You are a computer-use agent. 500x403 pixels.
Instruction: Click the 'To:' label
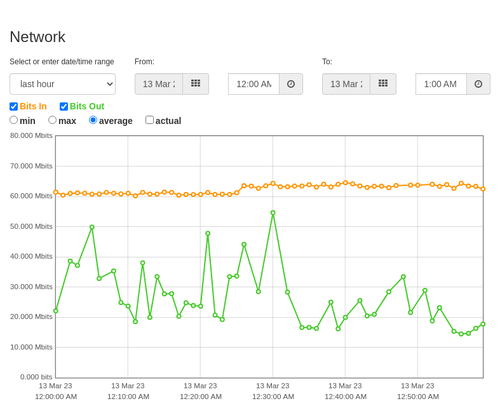click(x=327, y=62)
